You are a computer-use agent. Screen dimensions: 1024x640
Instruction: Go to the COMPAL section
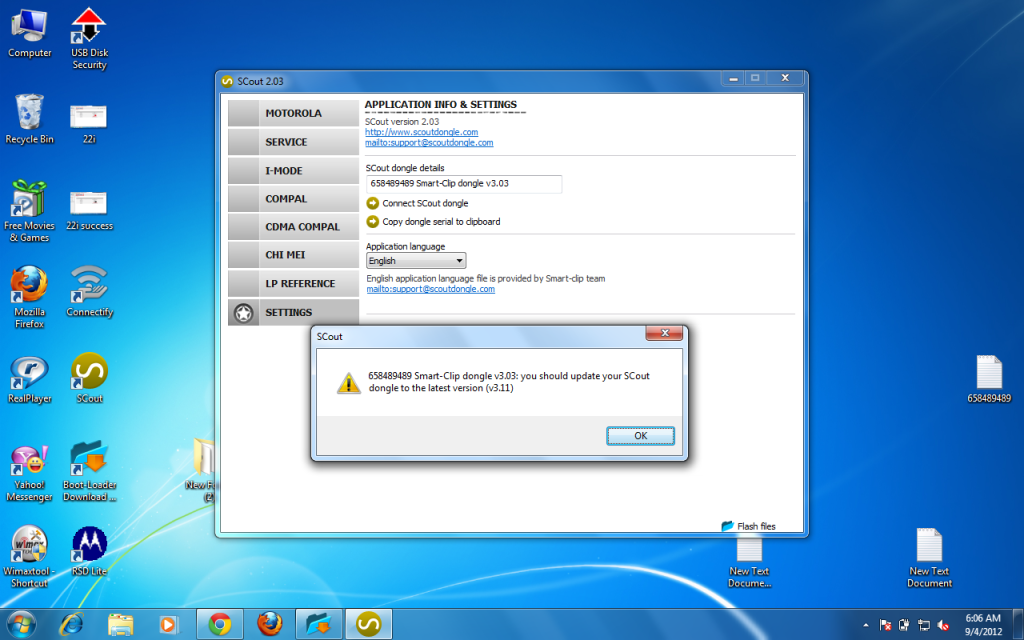(293, 199)
